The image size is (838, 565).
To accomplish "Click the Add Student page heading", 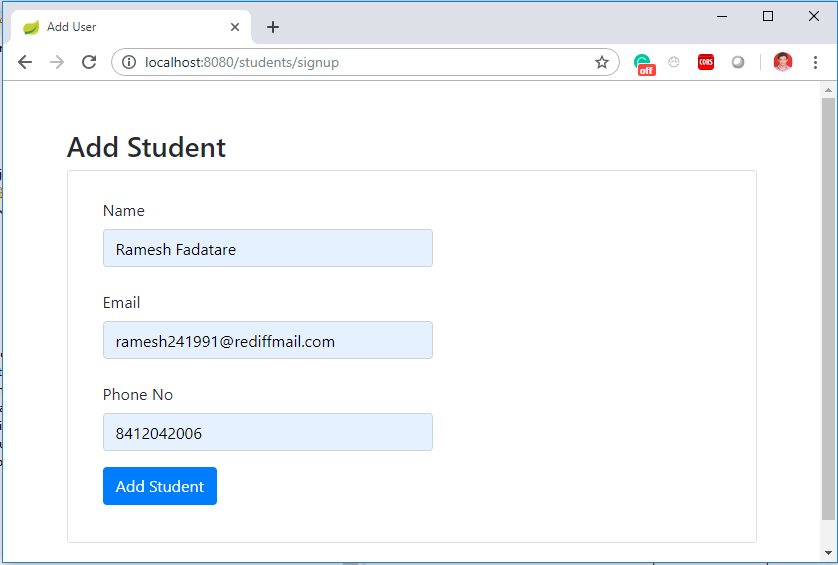I will [146, 147].
